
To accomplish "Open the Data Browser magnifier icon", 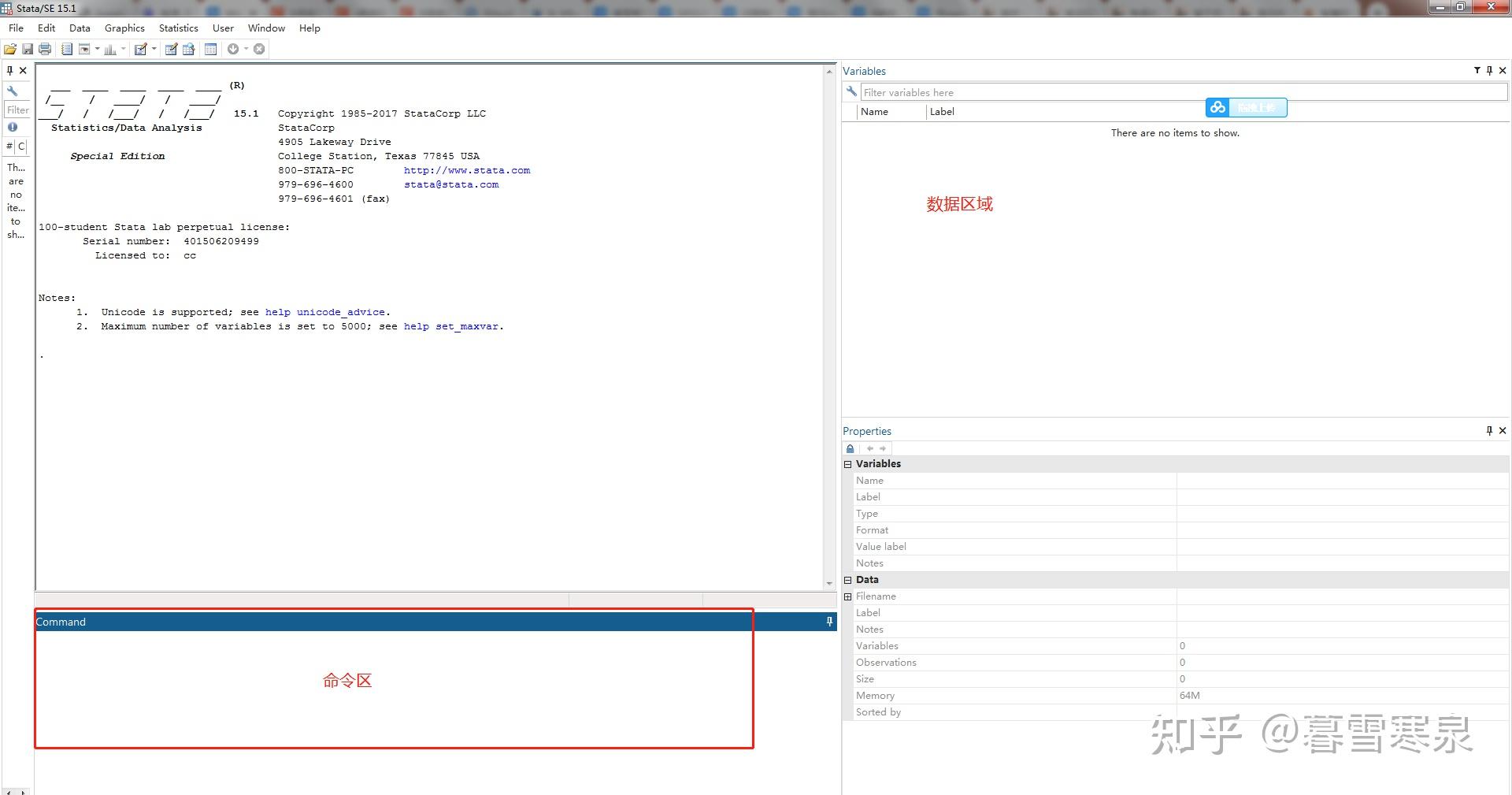I will pyautogui.click(x=189, y=49).
